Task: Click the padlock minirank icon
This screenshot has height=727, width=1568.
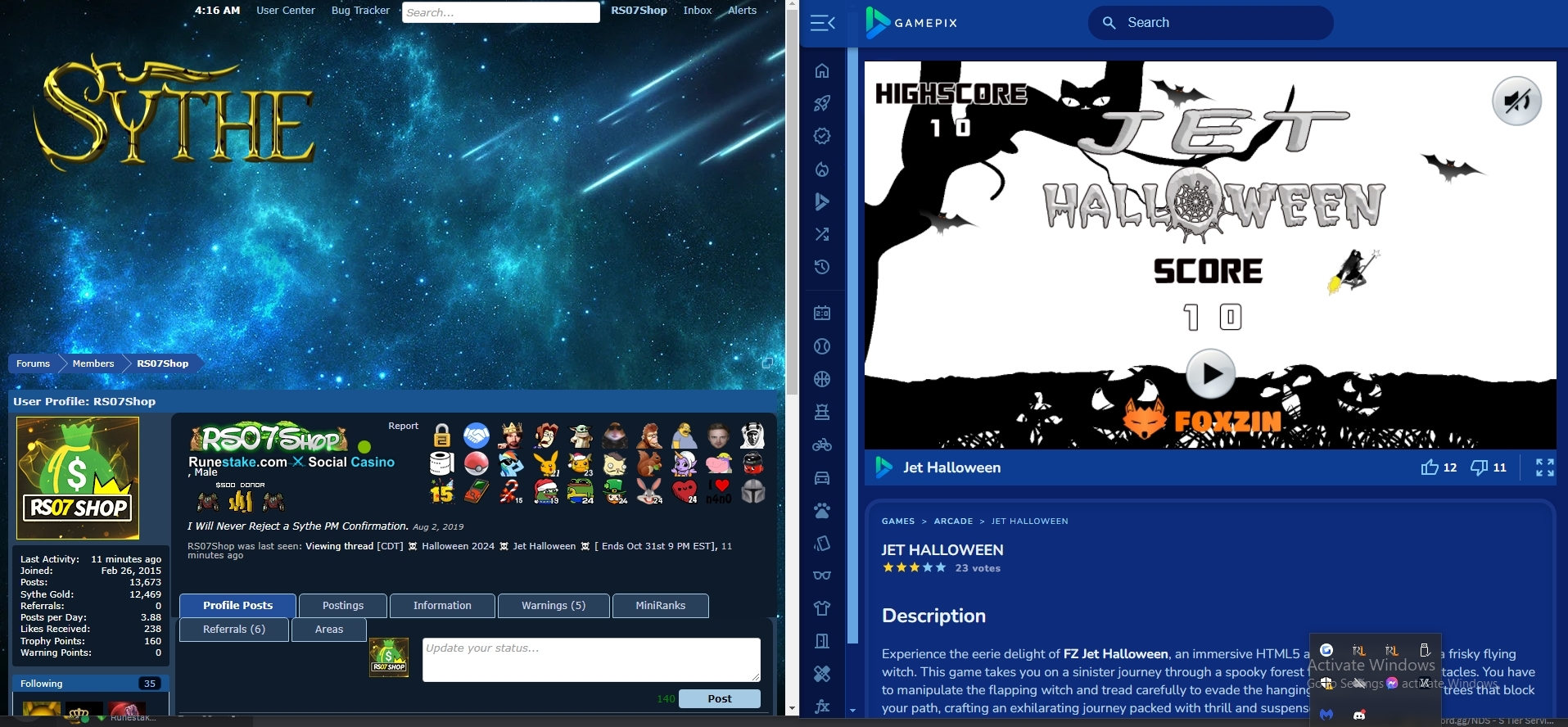Action: 442,436
